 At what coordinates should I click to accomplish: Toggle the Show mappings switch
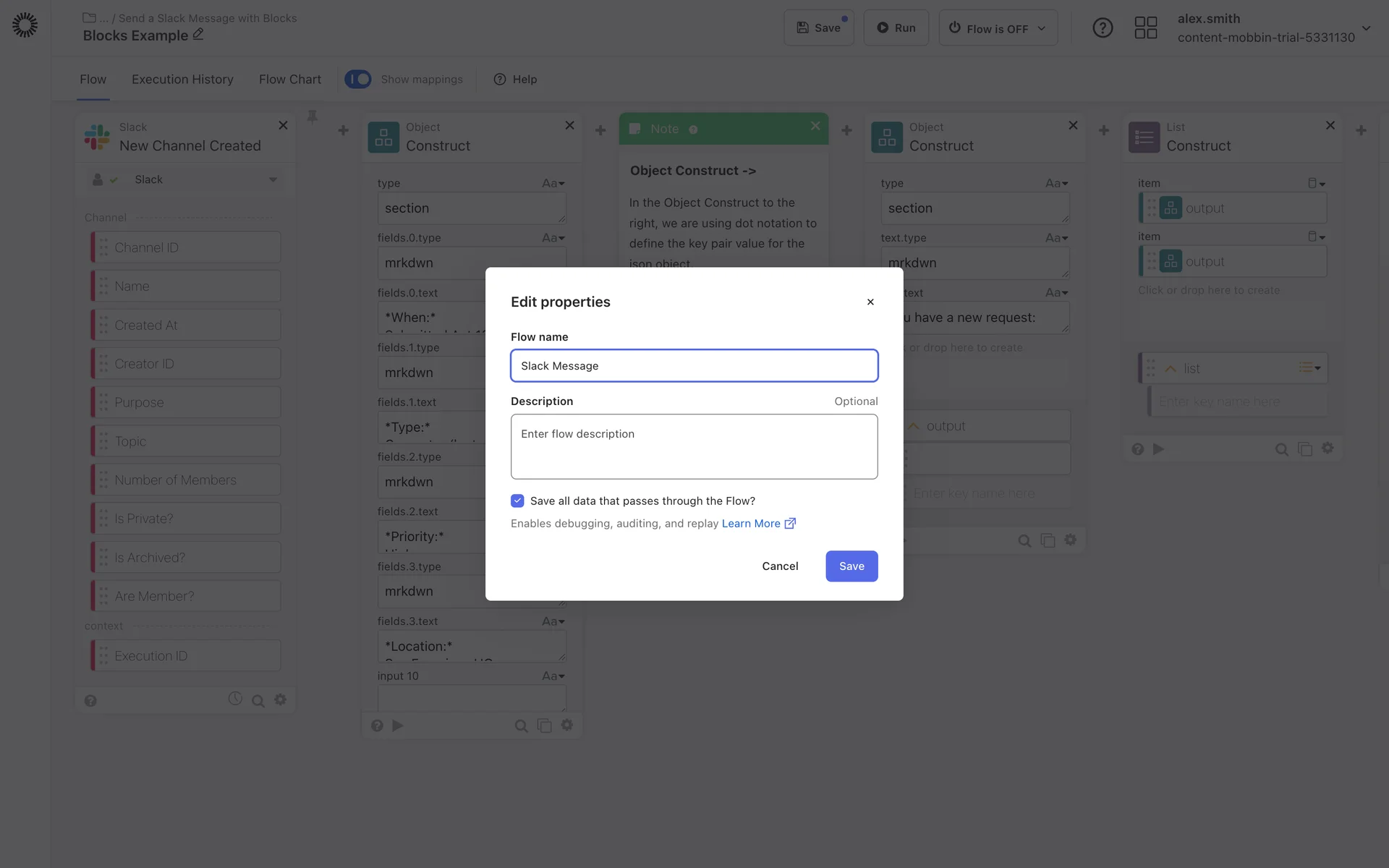[358, 79]
